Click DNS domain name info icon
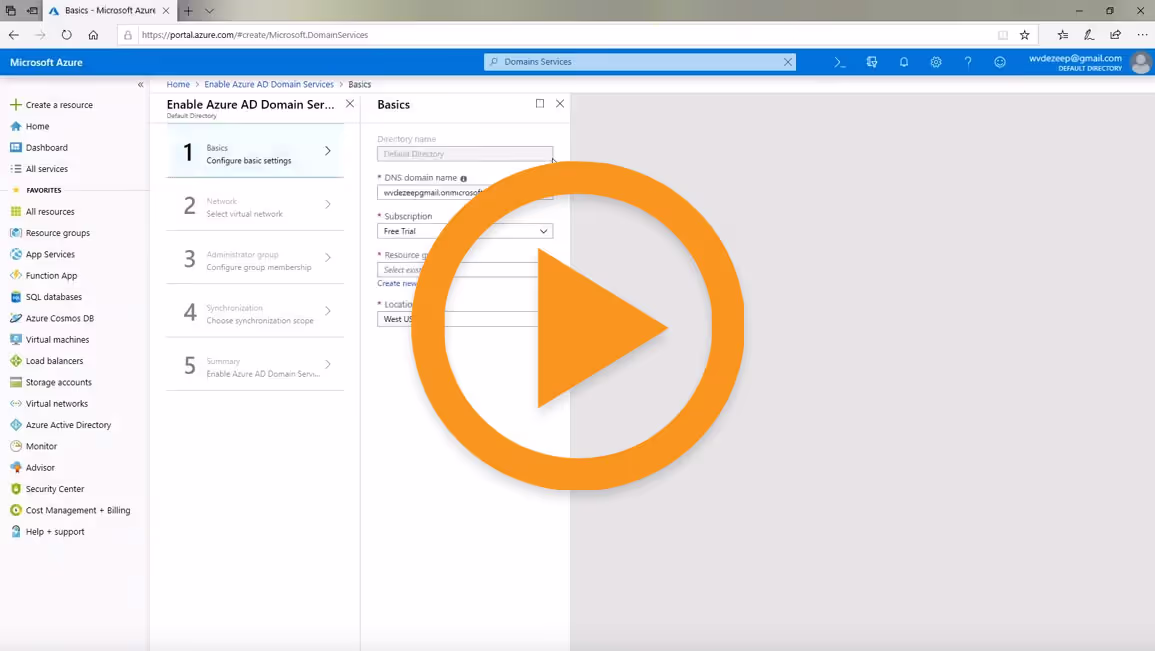The image size is (1155, 651). click(x=463, y=178)
